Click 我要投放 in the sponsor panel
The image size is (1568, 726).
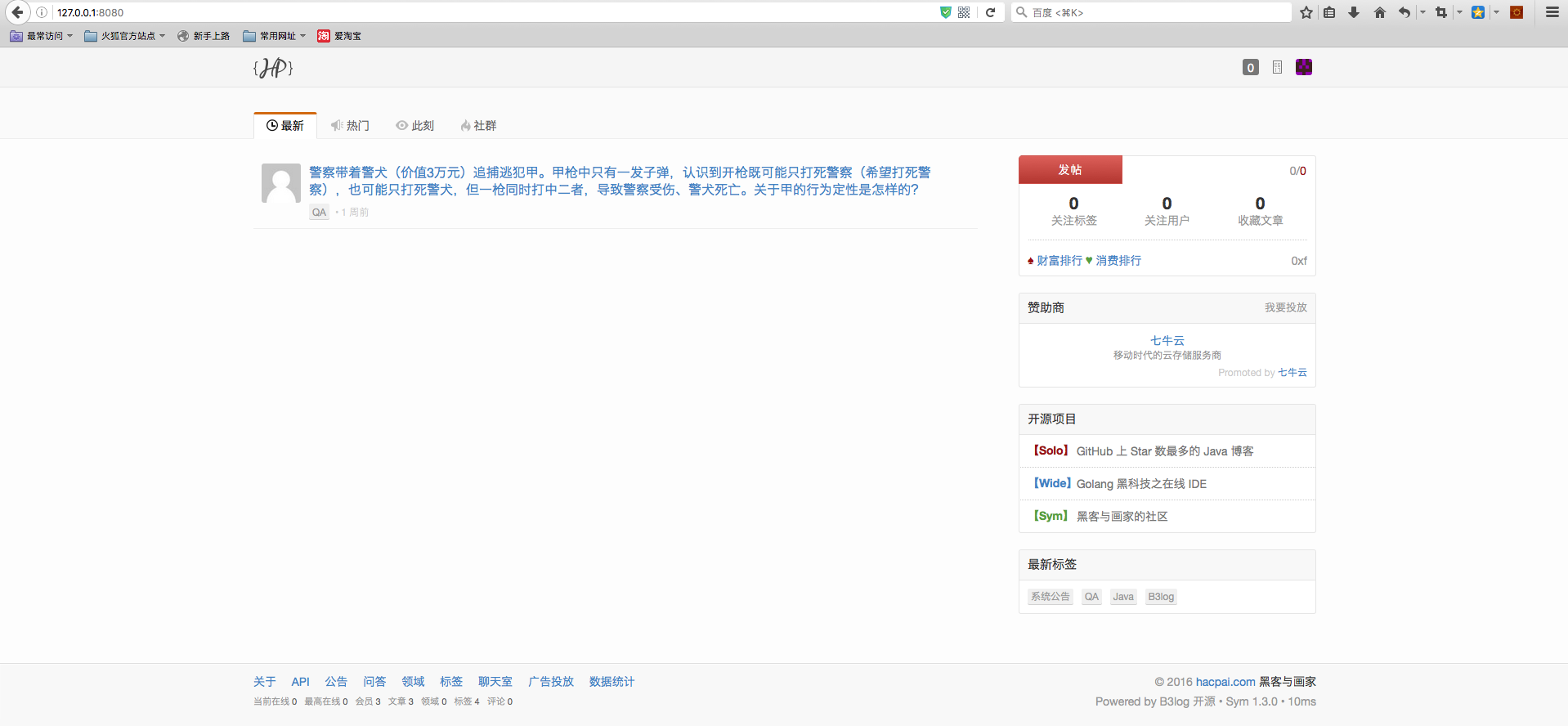1286,307
